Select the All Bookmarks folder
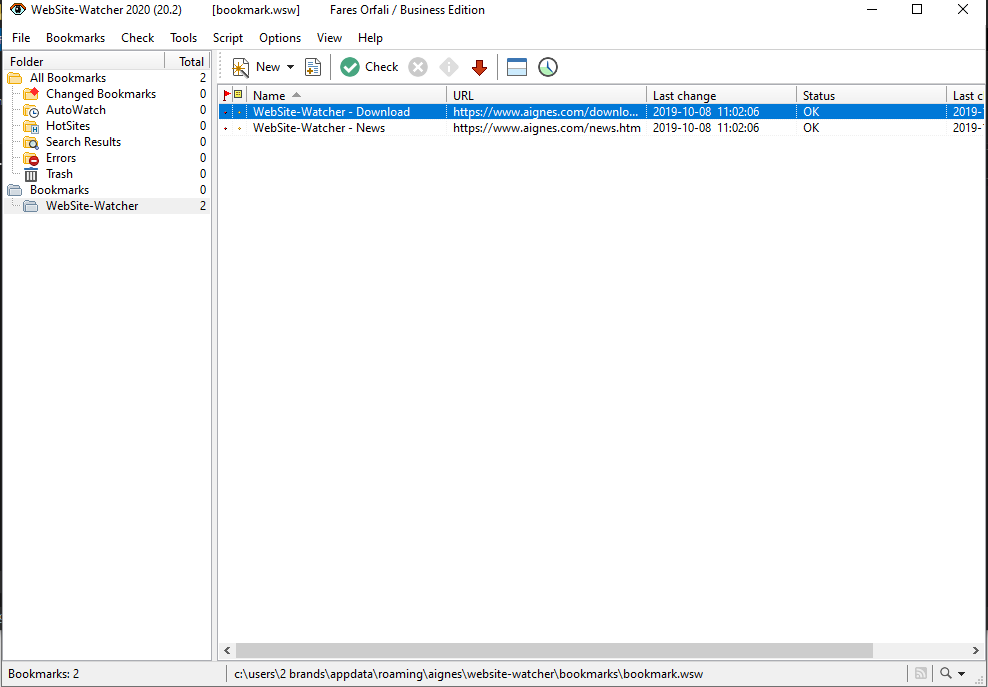Viewport: 988px width, 687px height. (68, 78)
